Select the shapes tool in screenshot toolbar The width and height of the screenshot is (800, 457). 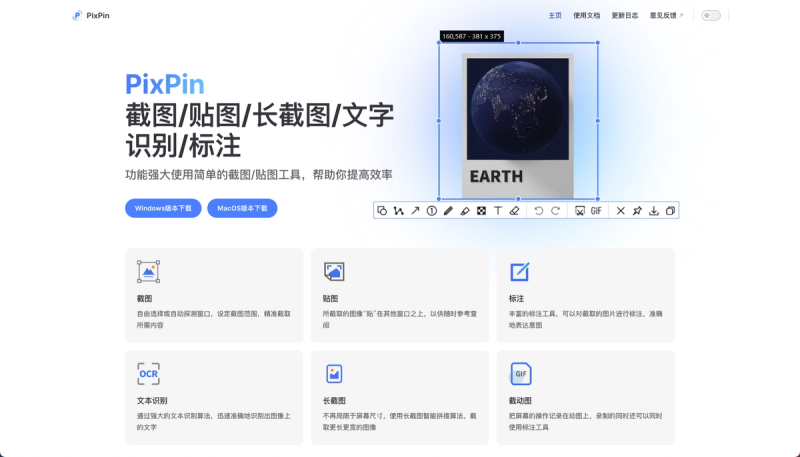pos(382,211)
